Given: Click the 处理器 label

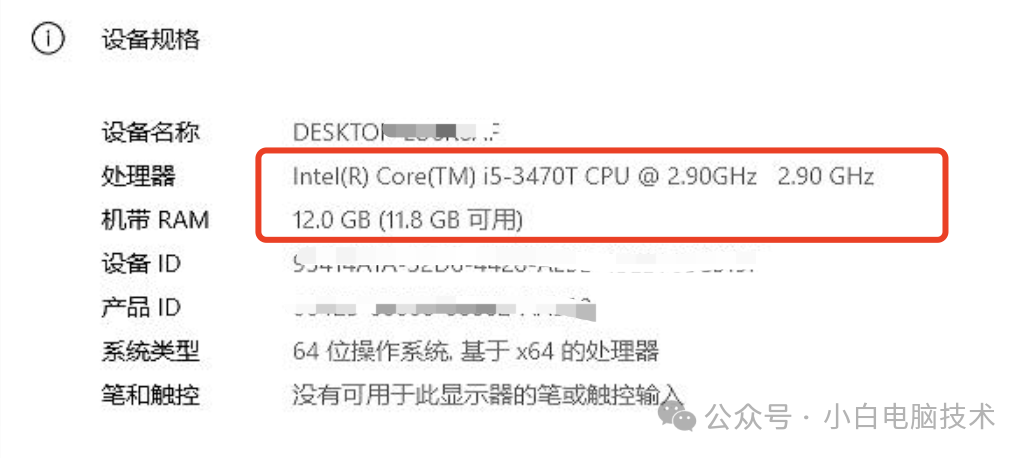Looking at the screenshot, I should coord(138,177).
